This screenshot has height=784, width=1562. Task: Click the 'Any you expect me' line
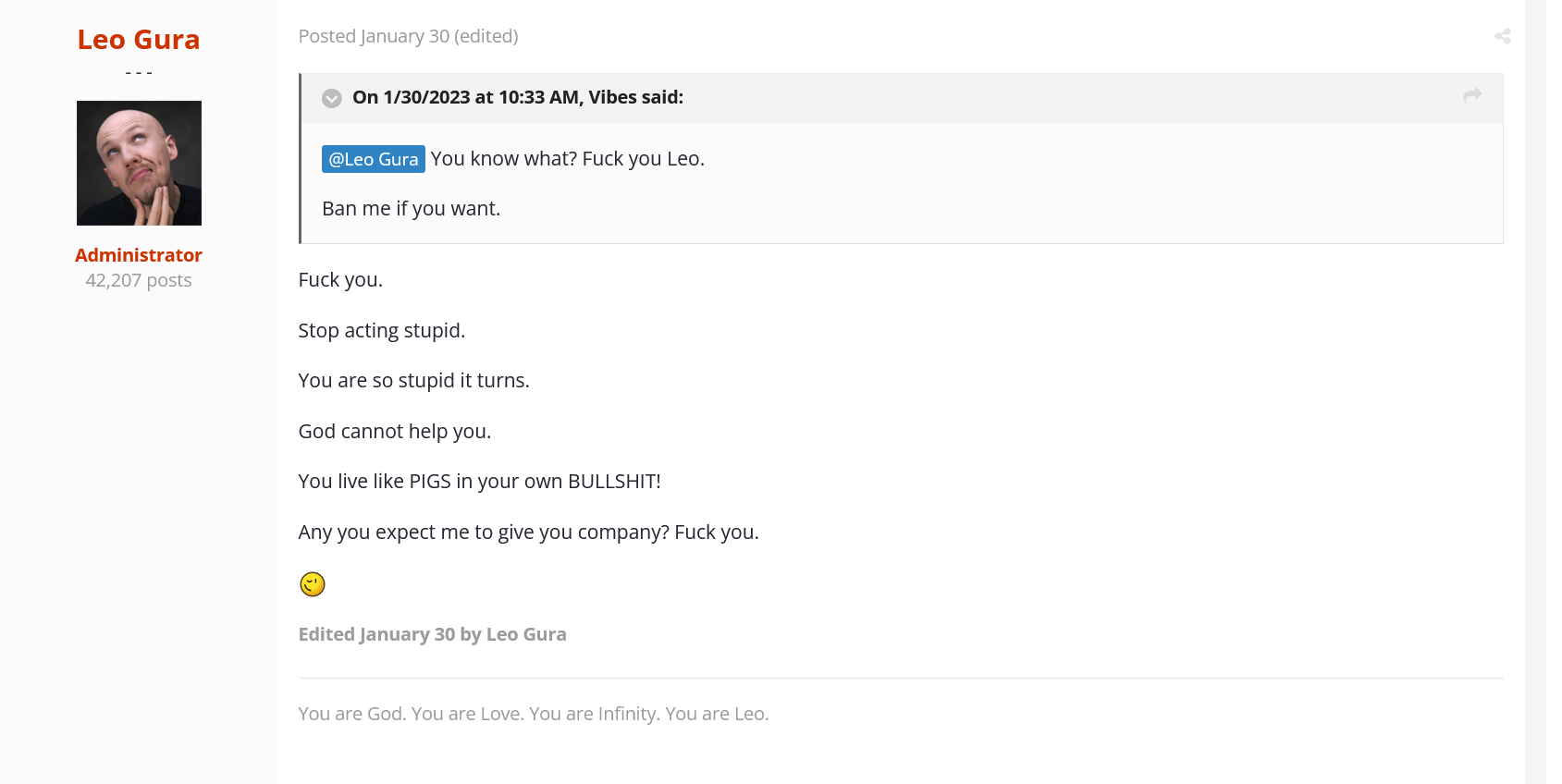[527, 533]
